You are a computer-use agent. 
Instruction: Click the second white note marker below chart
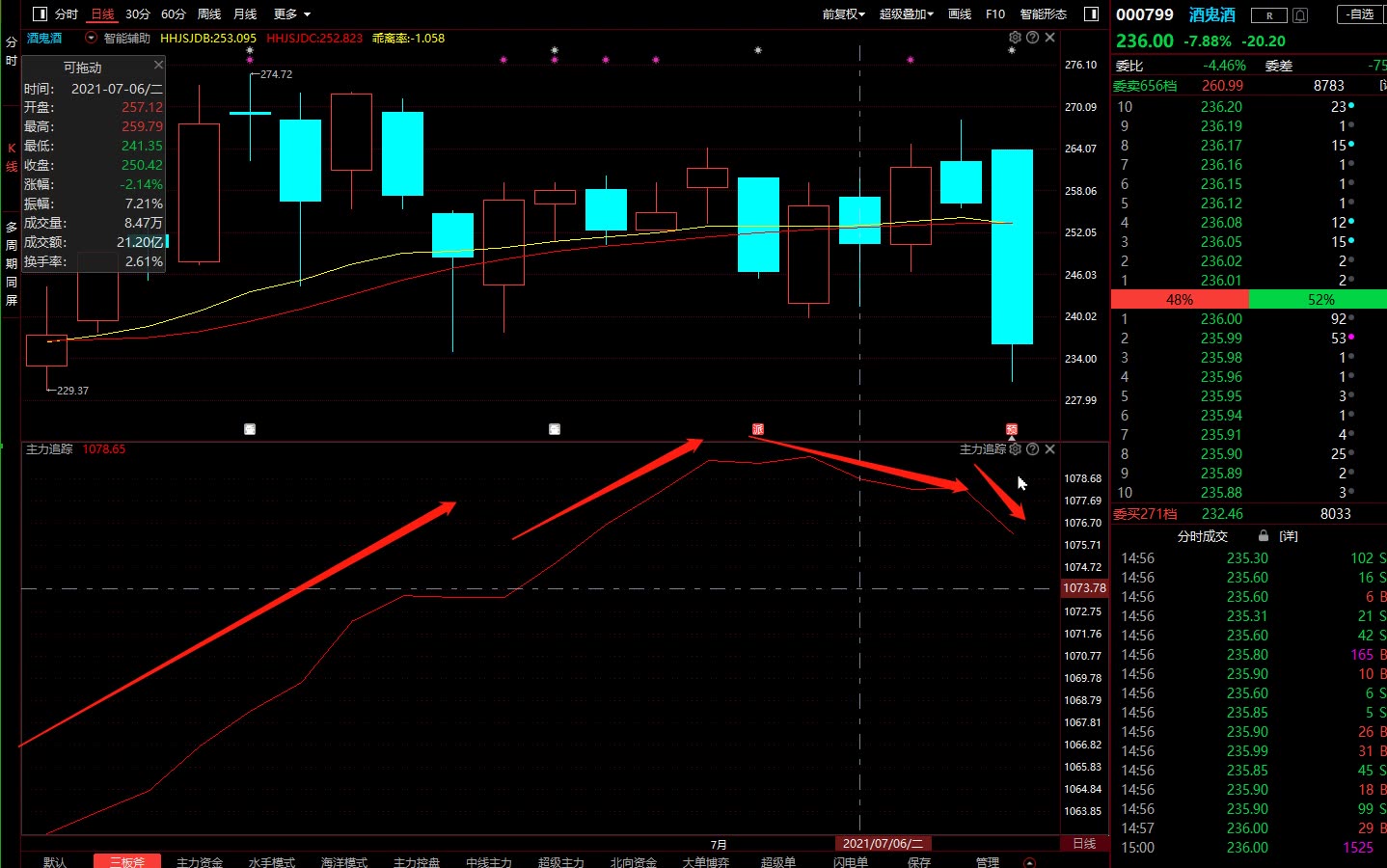[x=555, y=429]
